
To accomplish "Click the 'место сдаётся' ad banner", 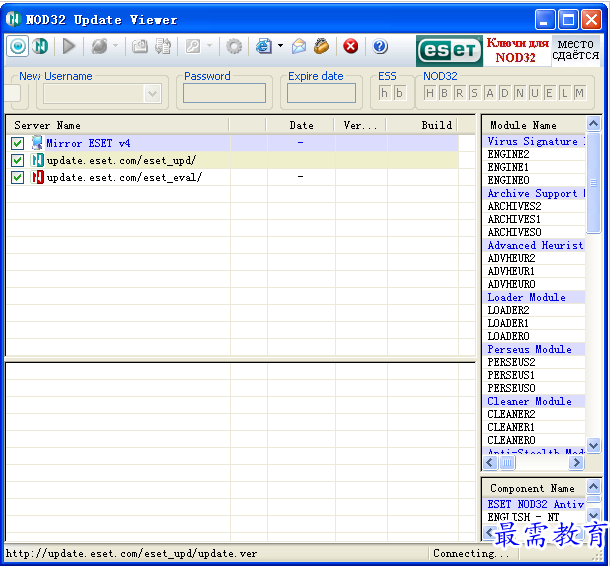I will point(576,50).
